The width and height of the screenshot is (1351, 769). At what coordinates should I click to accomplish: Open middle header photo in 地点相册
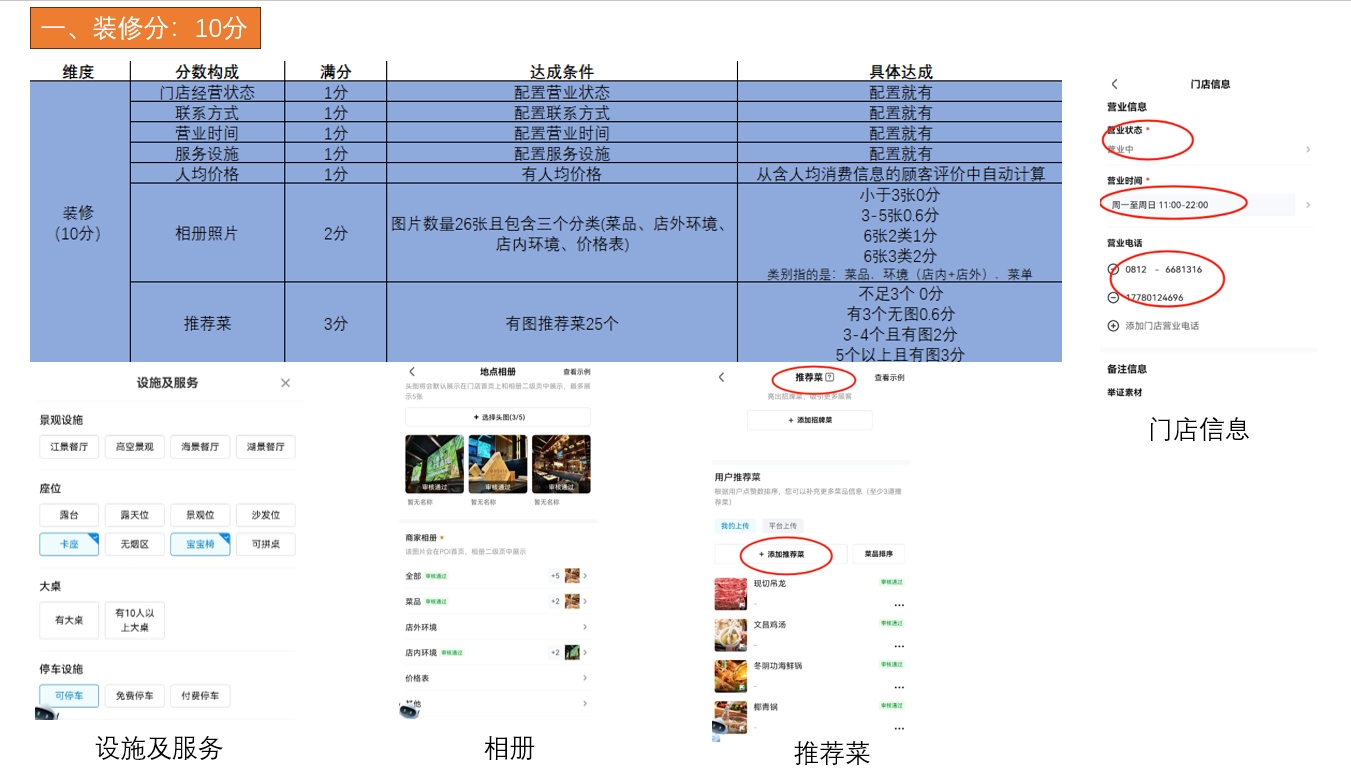pyautogui.click(x=498, y=464)
